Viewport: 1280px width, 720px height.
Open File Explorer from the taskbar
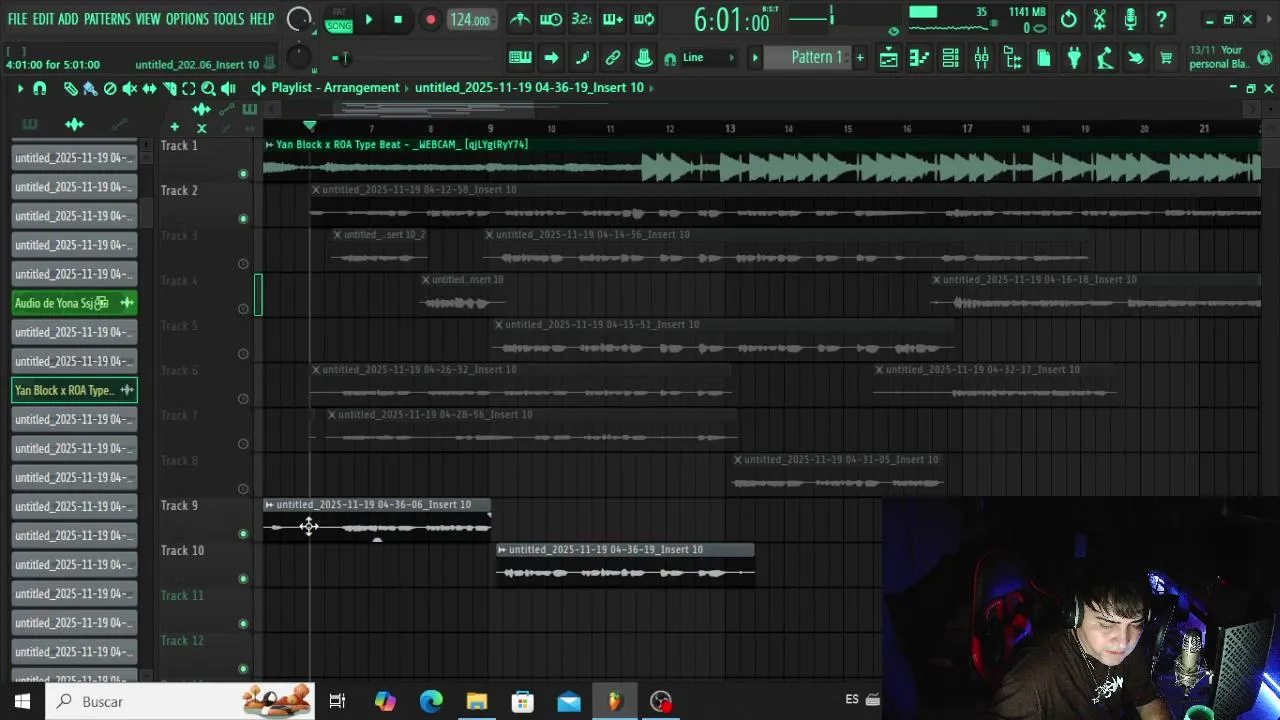point(477,701)
